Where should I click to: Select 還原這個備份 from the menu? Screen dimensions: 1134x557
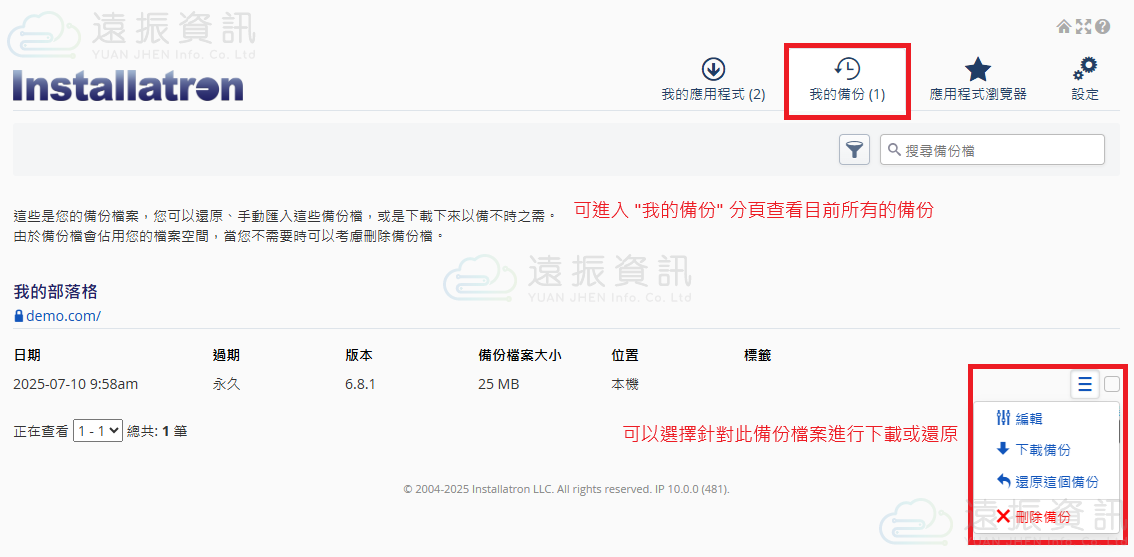click(1056, 482)
